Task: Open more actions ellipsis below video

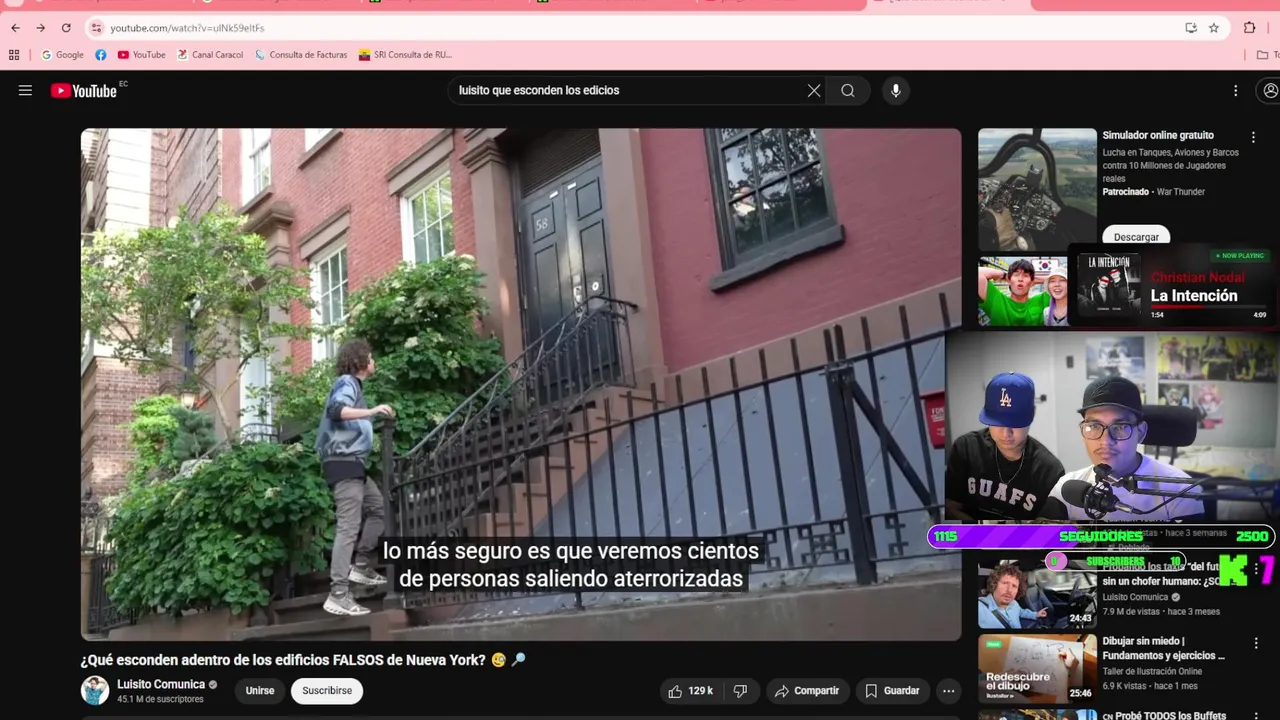Action: 948,691
